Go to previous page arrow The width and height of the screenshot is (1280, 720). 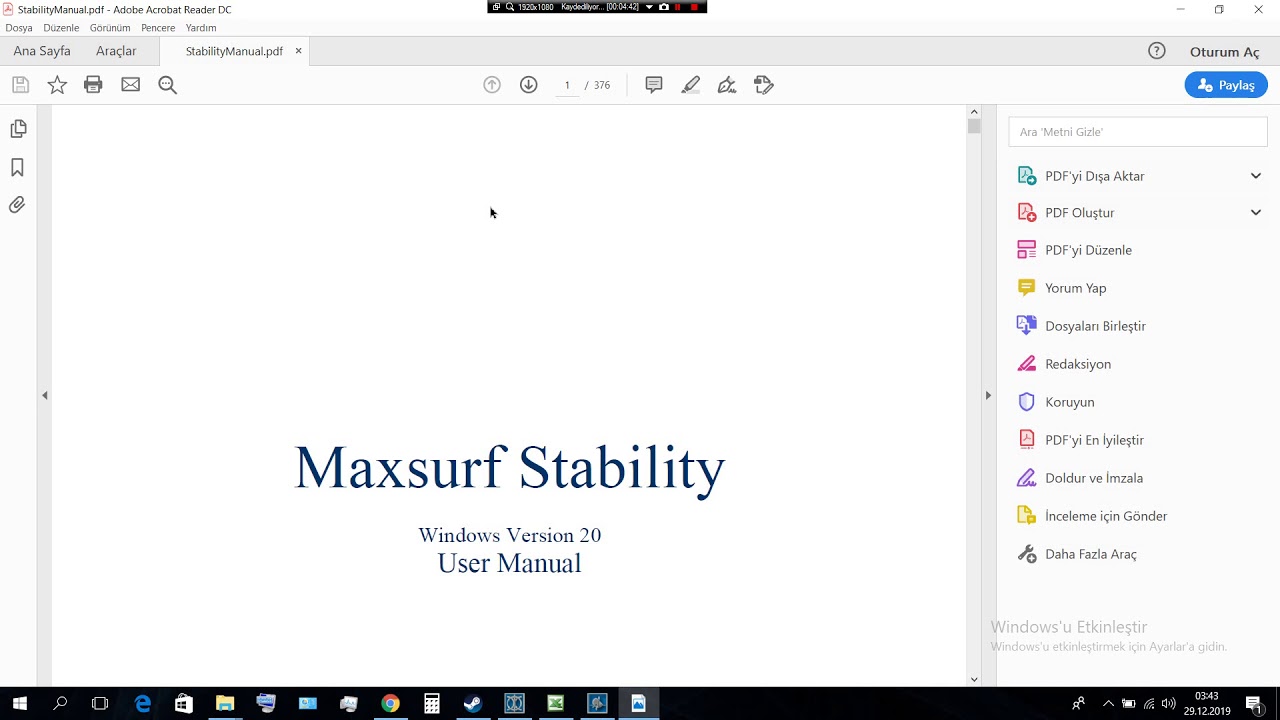pos(492,85)
